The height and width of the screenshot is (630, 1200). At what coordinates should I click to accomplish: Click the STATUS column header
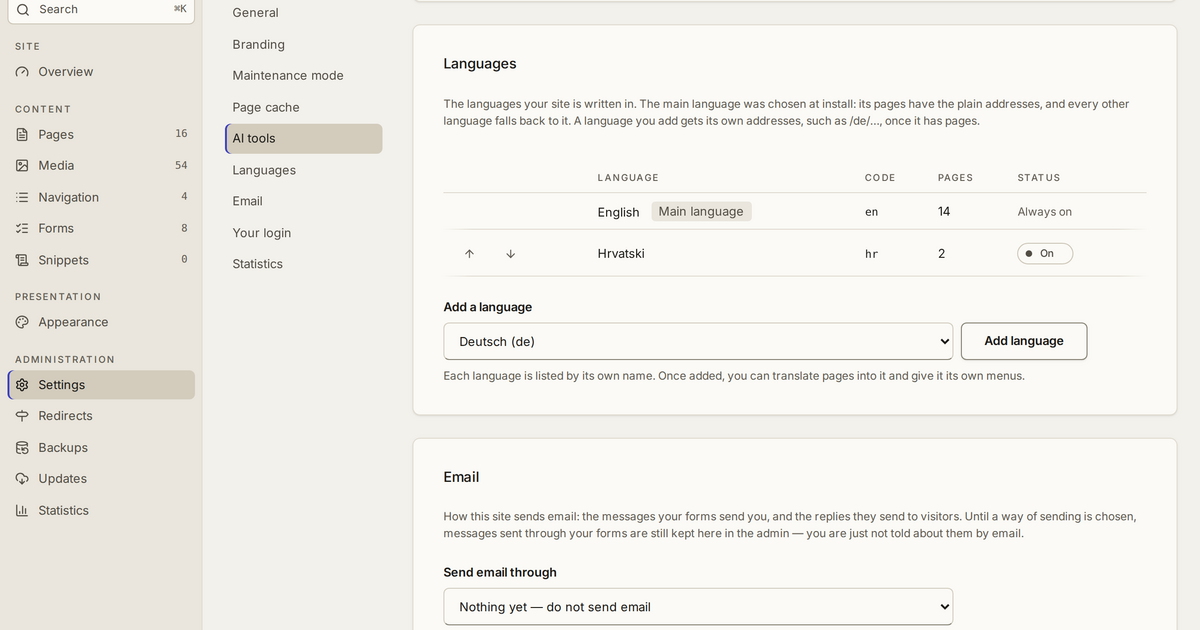point(1039,178)
